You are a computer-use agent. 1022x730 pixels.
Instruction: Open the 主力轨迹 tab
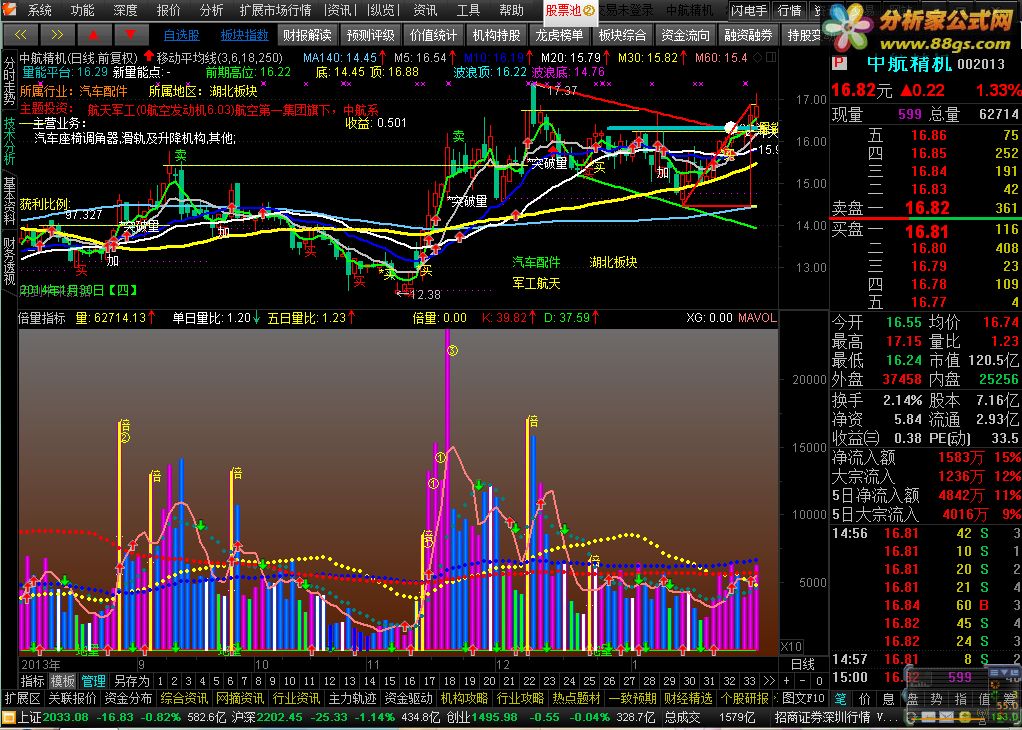pyautogui.click(x=353, y=698)
